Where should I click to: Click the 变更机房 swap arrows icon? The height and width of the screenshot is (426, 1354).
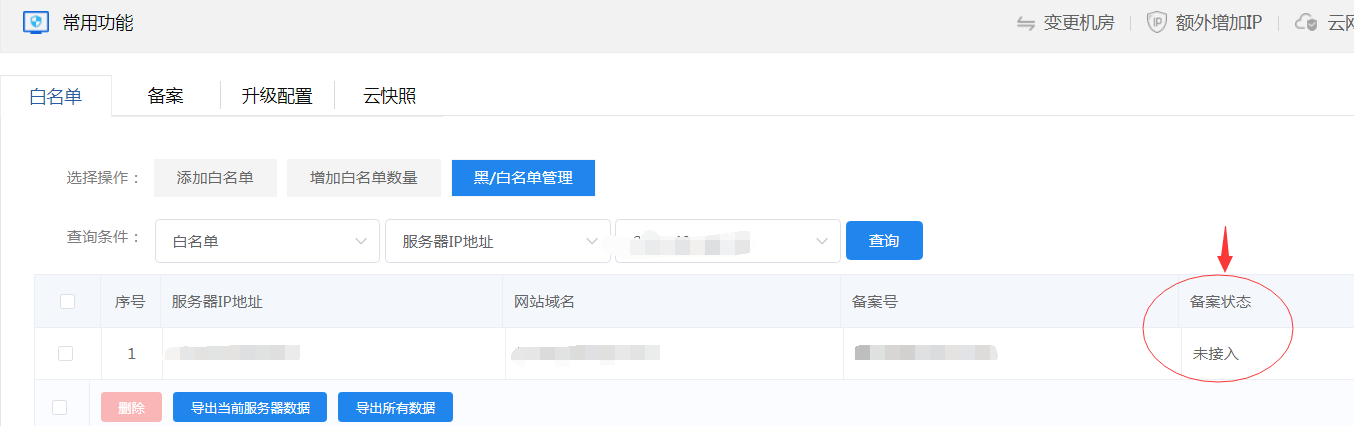pyautogui.click(x=1025, y=23)
